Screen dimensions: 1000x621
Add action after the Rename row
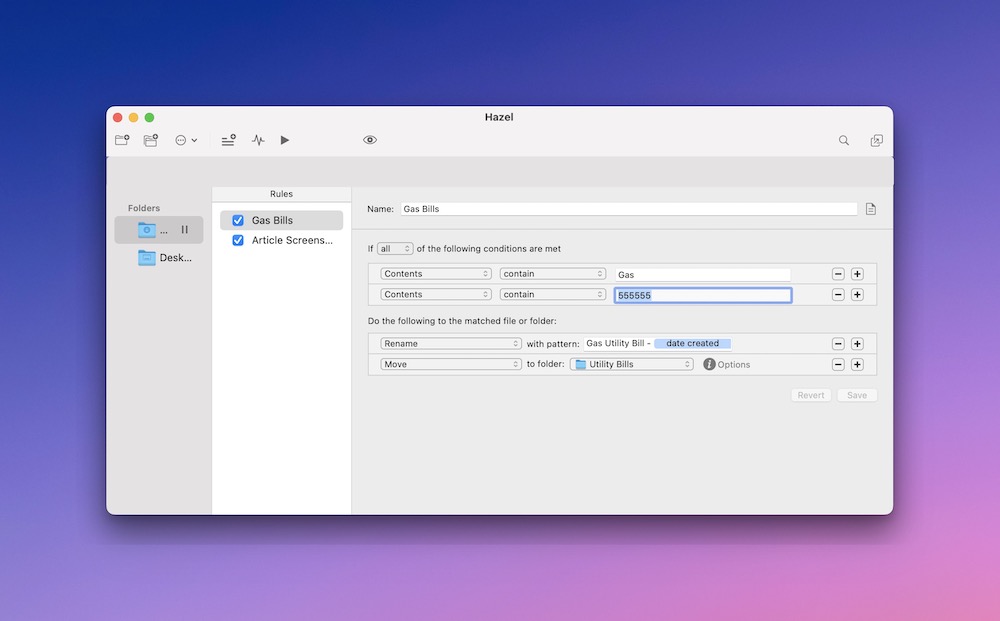(x=857, y=344)
